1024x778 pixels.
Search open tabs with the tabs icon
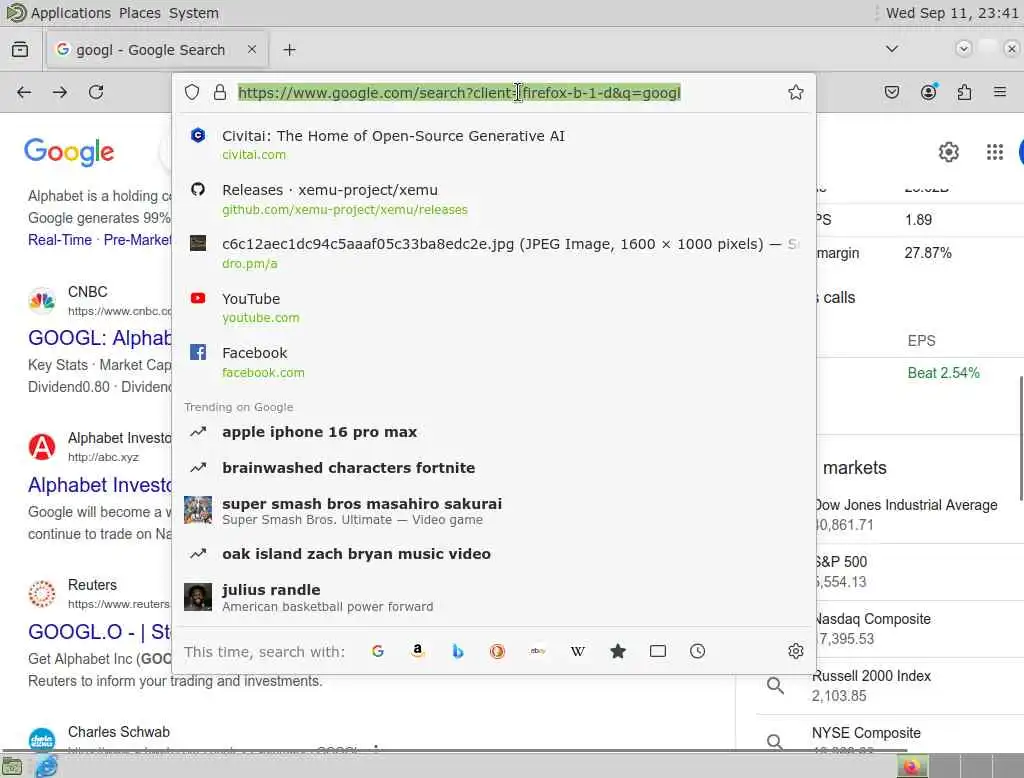click(x=658, y=651)
